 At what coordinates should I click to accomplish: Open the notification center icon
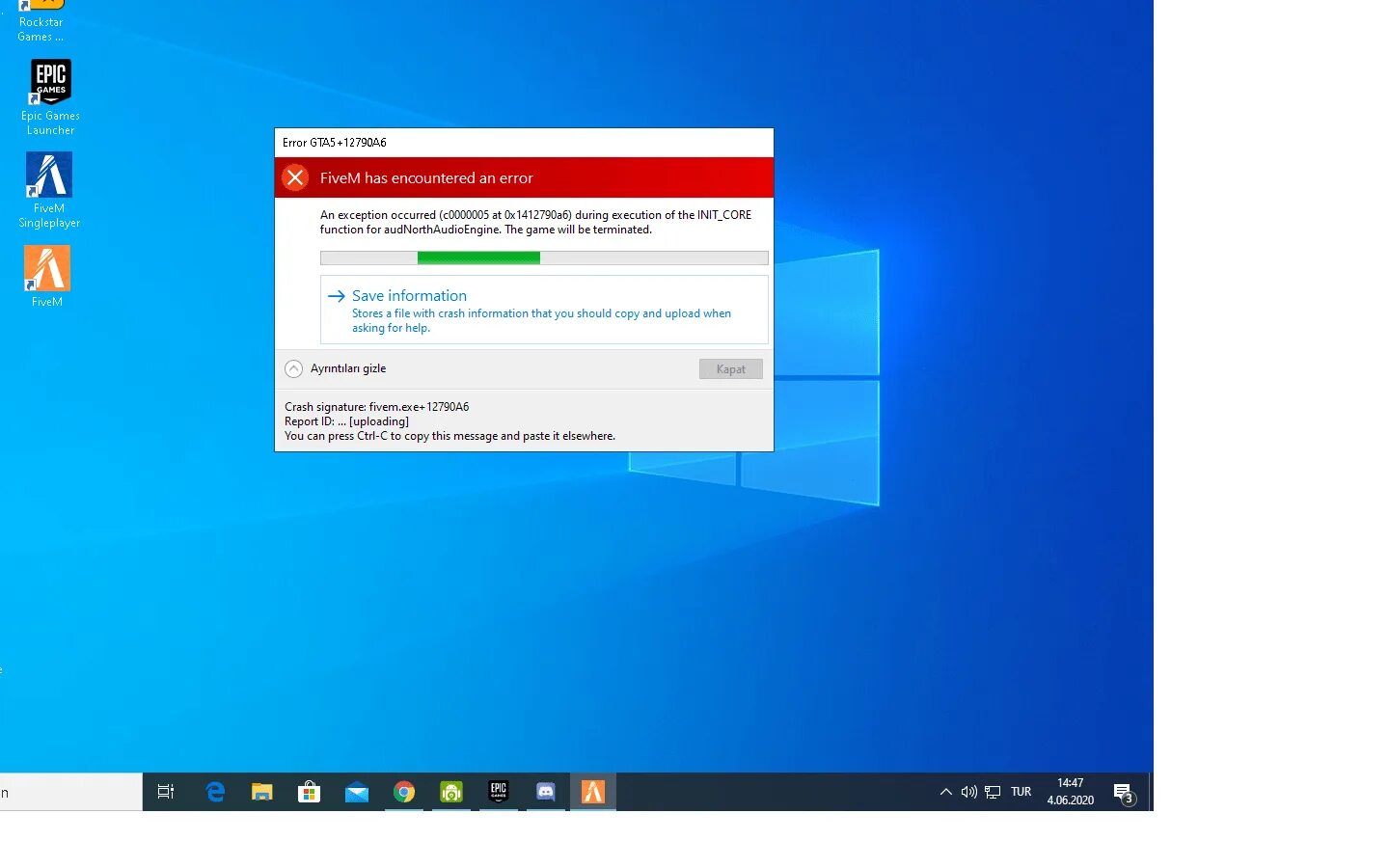(1123, 793)
